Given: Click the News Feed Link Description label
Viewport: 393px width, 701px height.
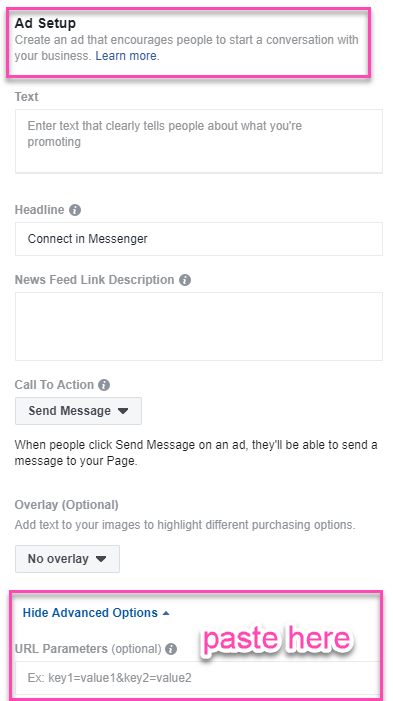Looking at the screenshot, I should point(94,280).
